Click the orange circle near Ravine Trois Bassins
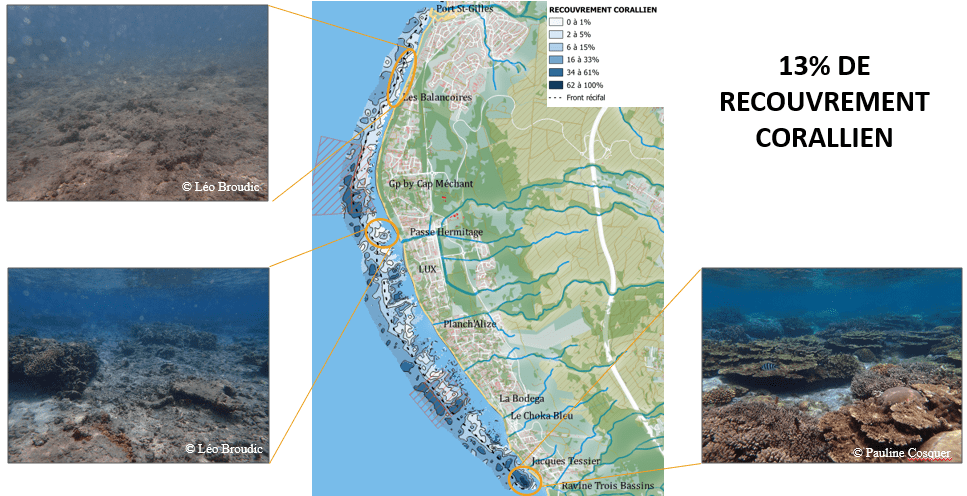The image size is (967, 496). coord(523,480)
